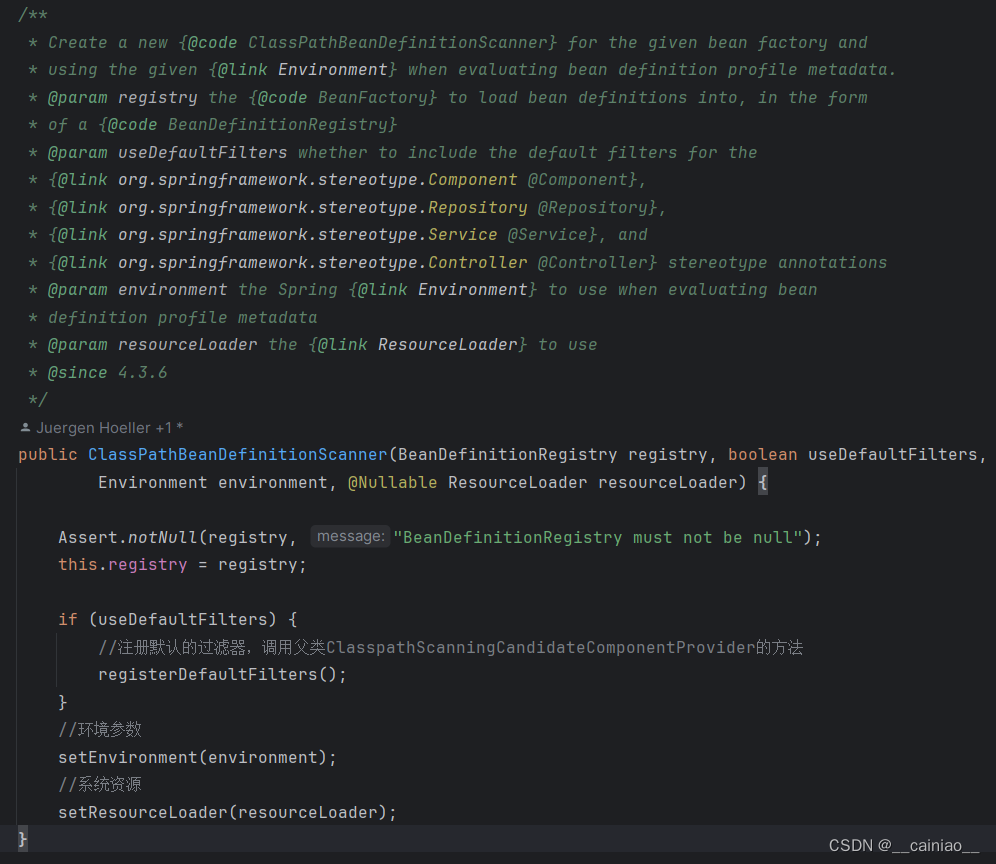Image resolution: width=996 pixels, height=864 pixels.
Task: Click the 'if (useDefaultFilters)' condition
Action: (x=168, y=619)
